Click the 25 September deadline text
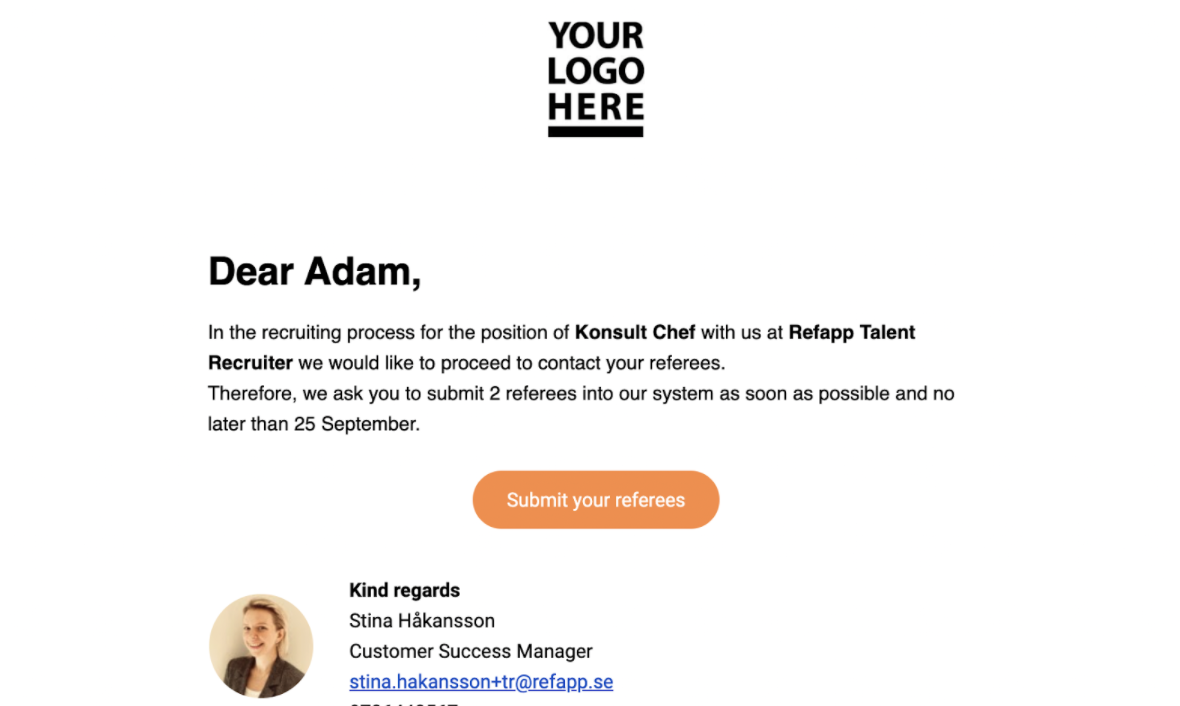This screenshot has height=706, width=1180. 356,424
